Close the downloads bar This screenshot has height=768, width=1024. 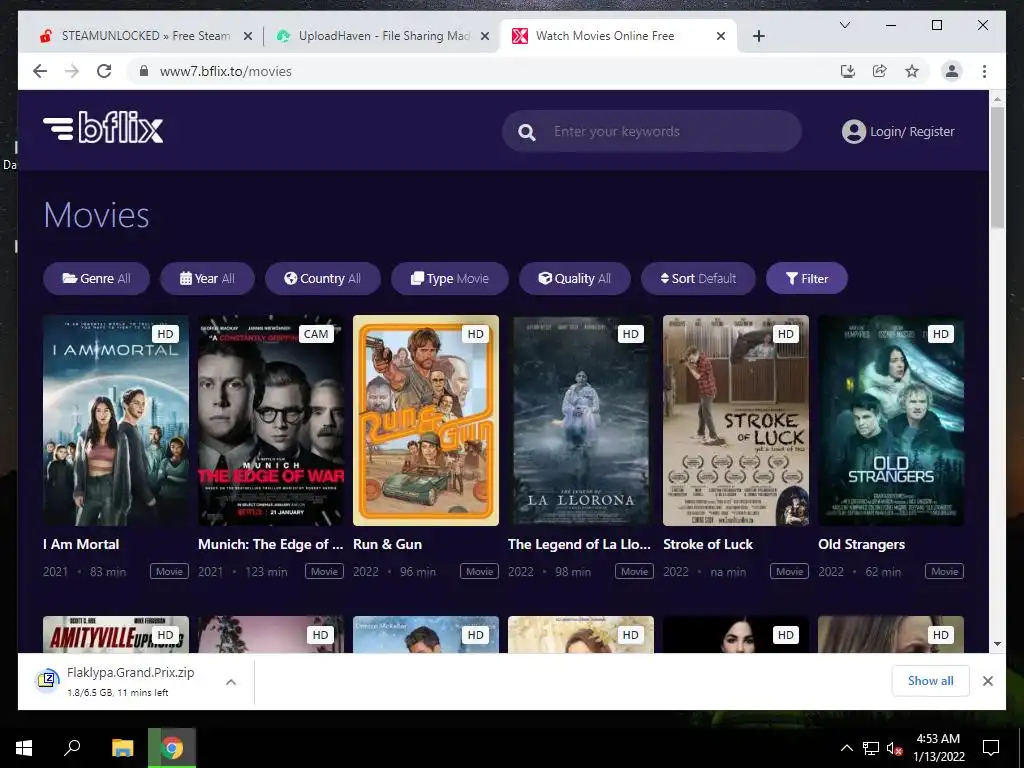[x=987, y=681]
